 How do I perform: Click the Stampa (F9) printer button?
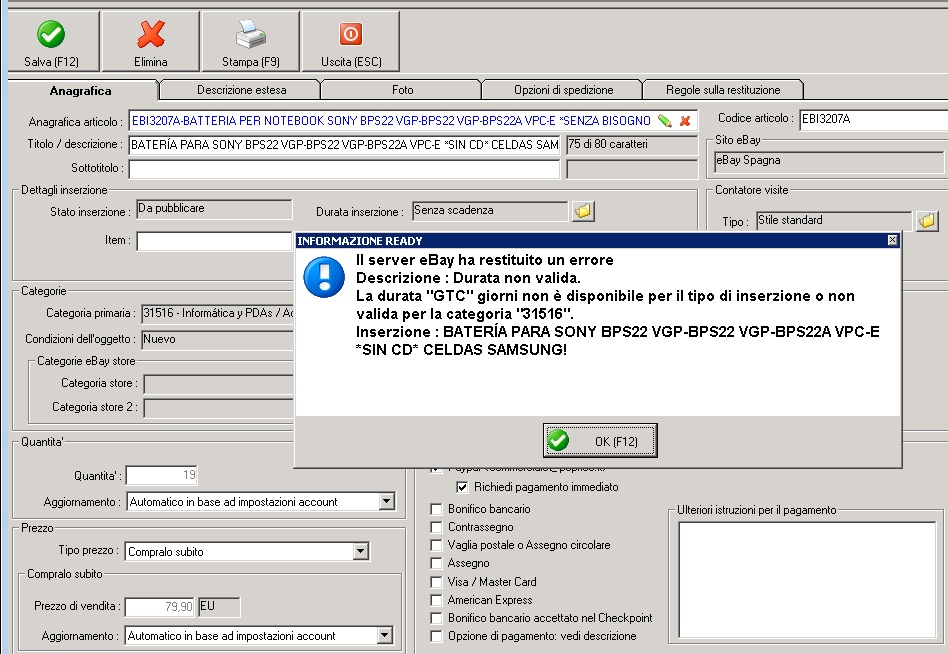[x=250, y=41]
